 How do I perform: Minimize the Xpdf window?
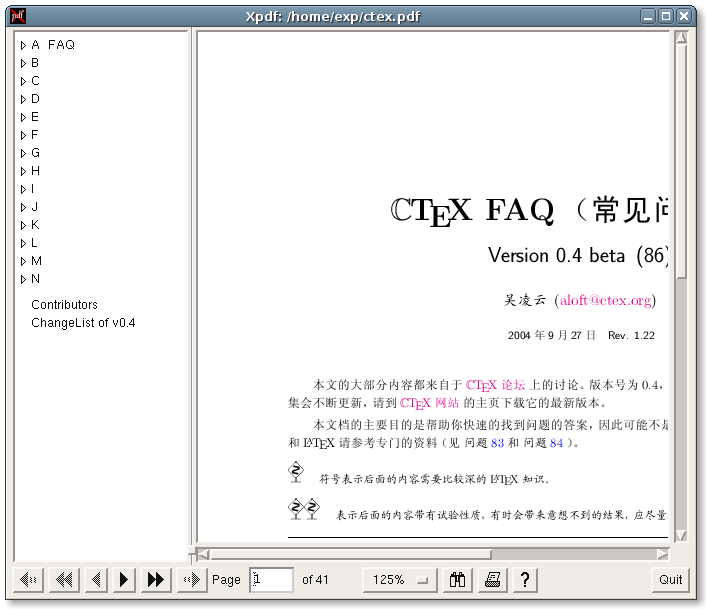[648, 16]
